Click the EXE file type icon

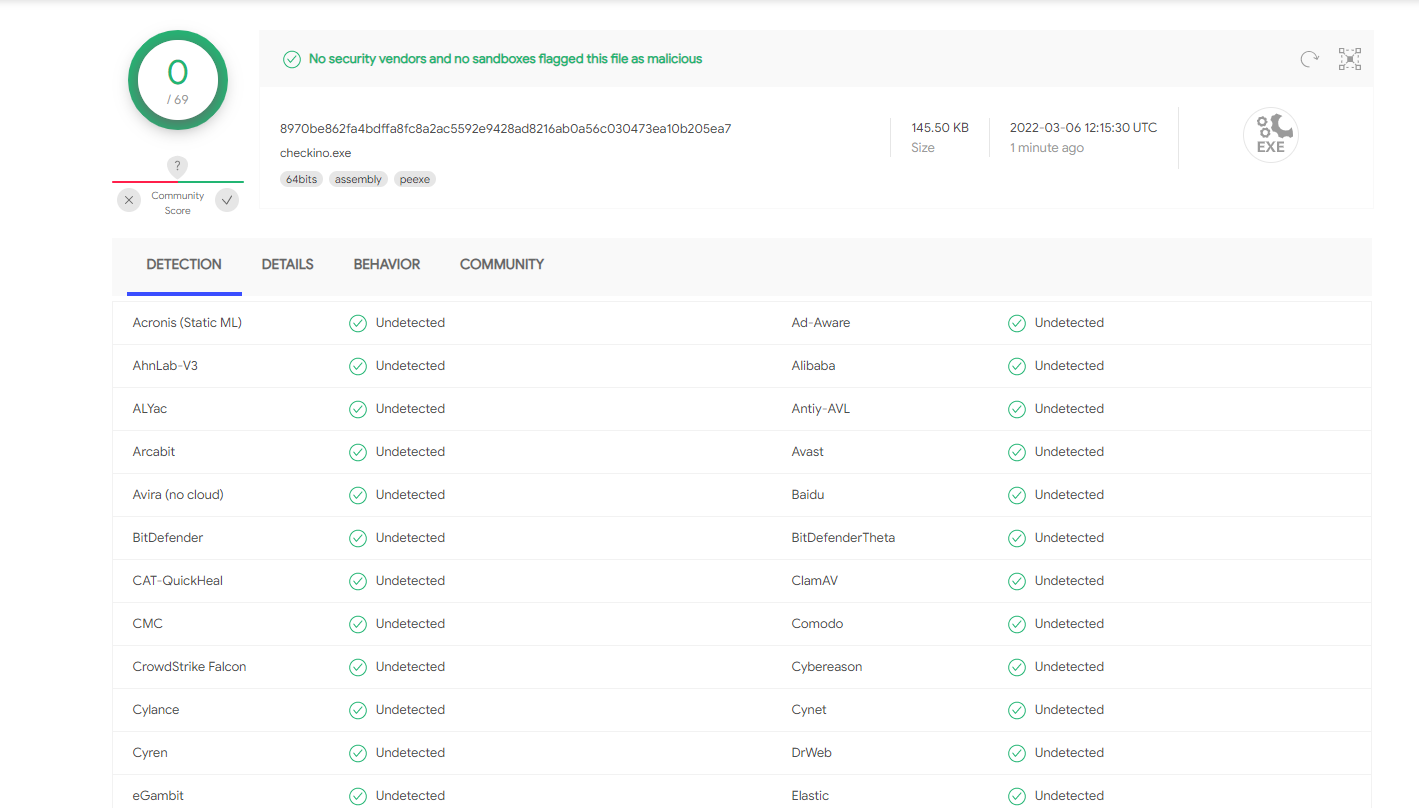pos(1270,135)
